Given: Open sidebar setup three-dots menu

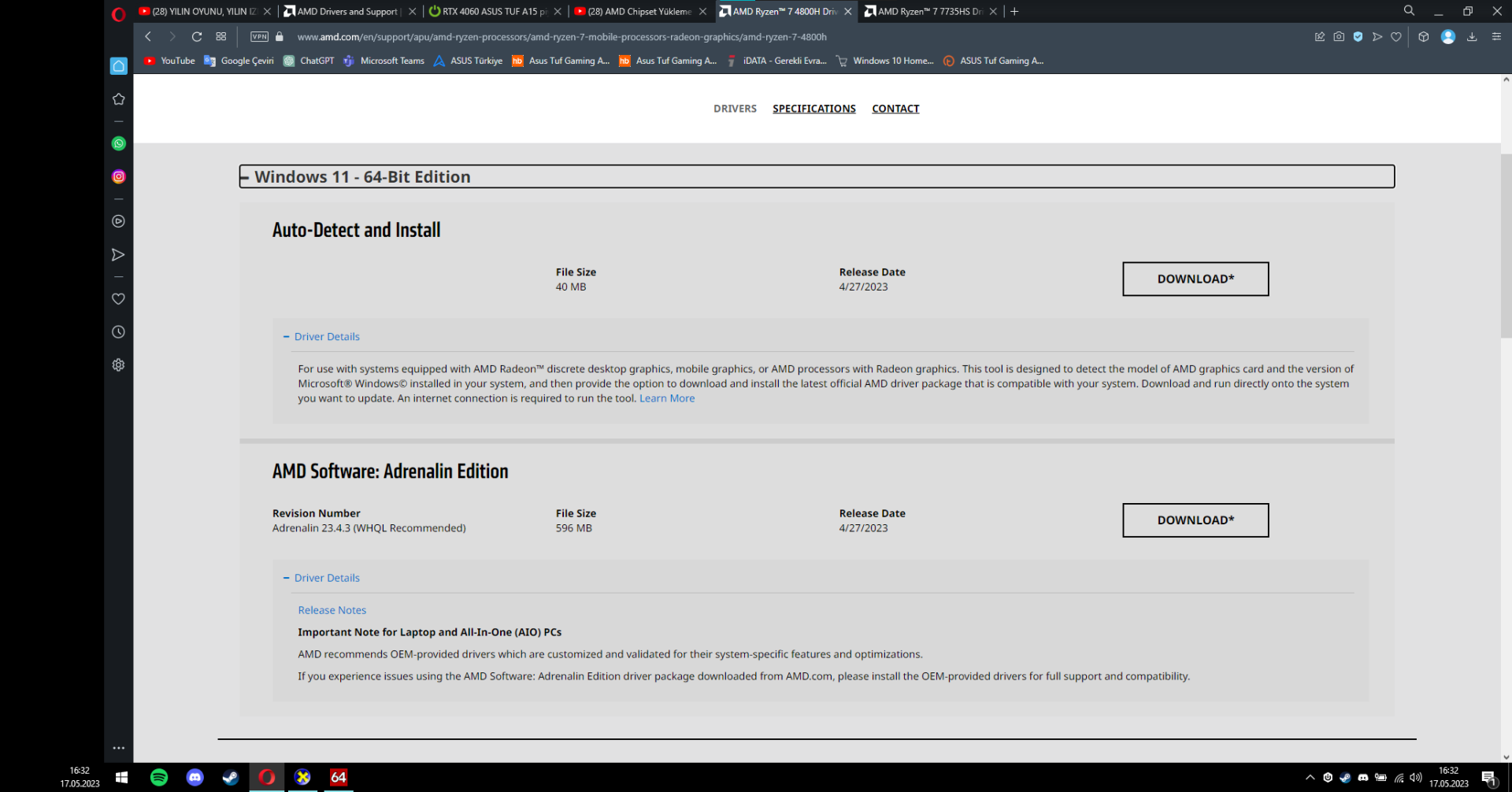Looking at the screenshot, I should tap(119, 748).
